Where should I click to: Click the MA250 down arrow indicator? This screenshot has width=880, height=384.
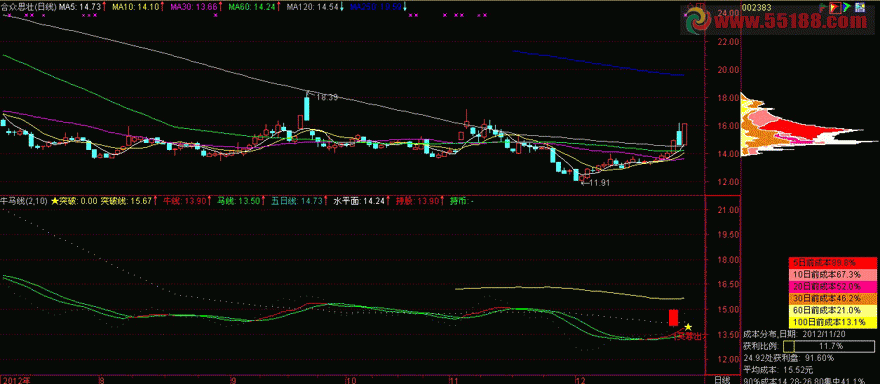click(x=406, y=7)
